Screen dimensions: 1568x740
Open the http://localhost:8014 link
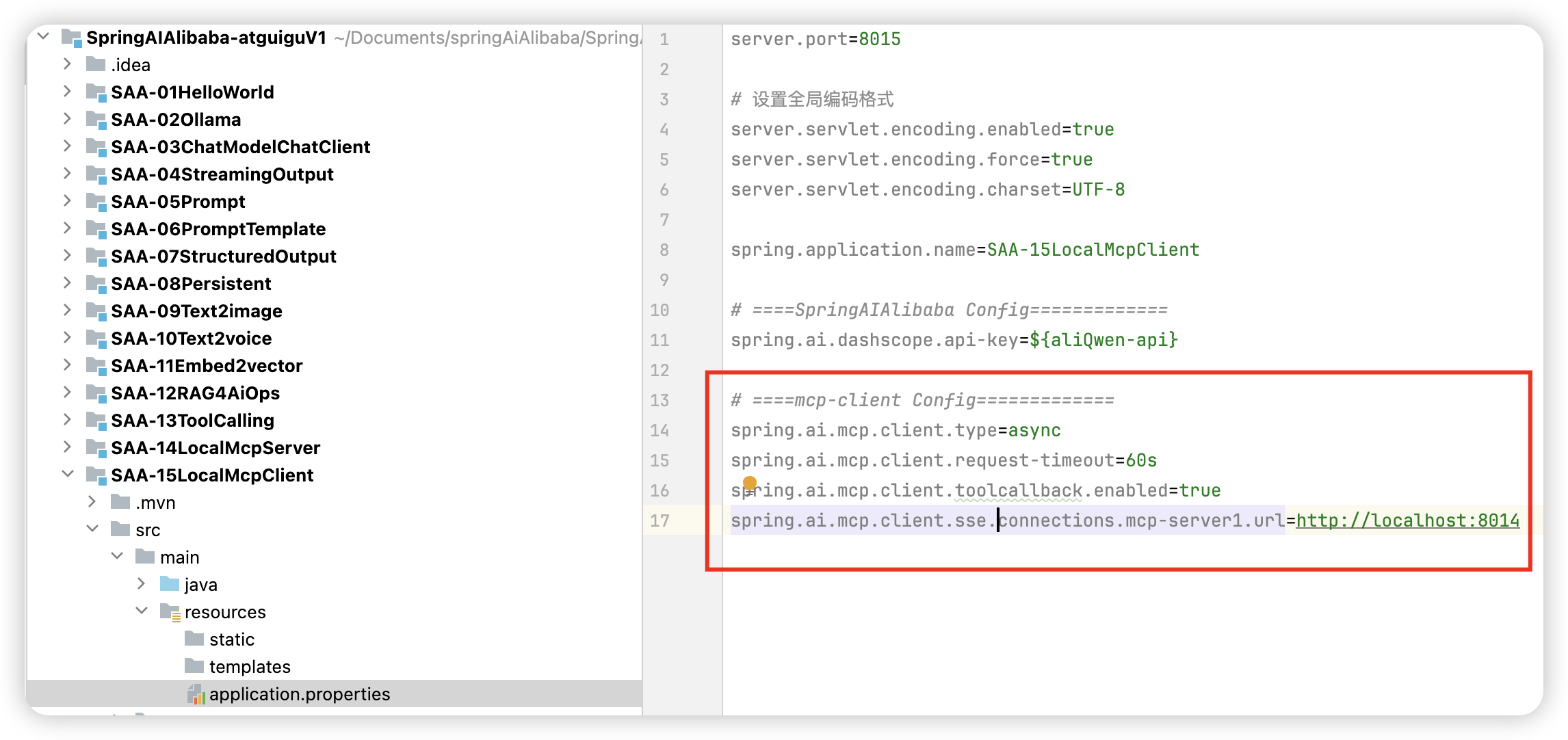tap(1407, 520)
